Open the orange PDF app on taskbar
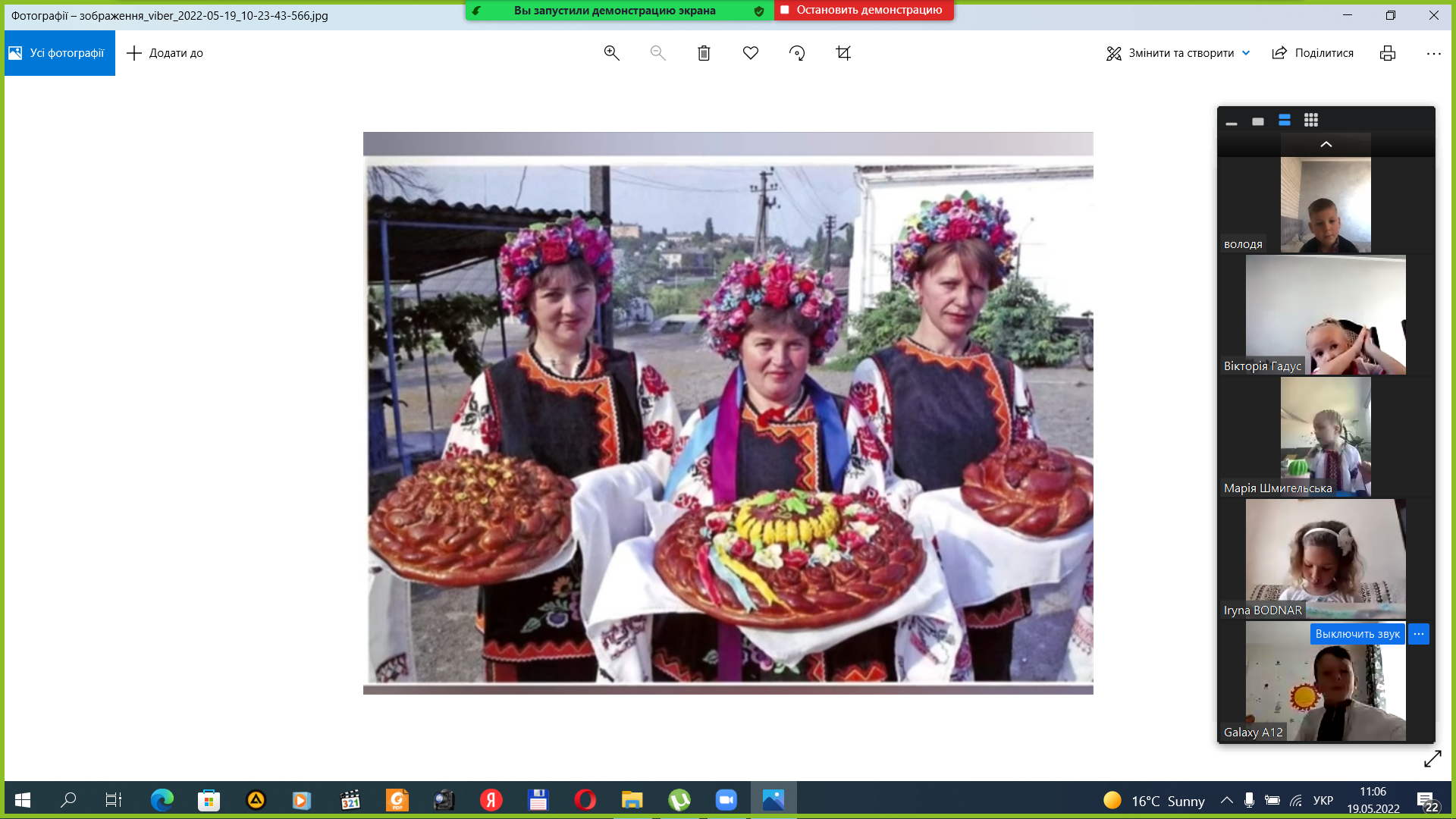Viewport: 1456px width, 819px height. click(x=397, y=800)
